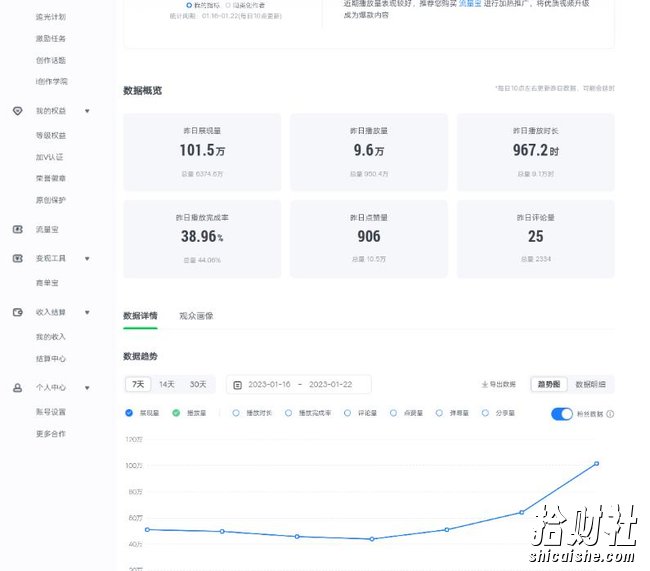Viewport: 650px width, 571px height.
Task: Enable the 评论量 metric option
Action: click(347, 413)
